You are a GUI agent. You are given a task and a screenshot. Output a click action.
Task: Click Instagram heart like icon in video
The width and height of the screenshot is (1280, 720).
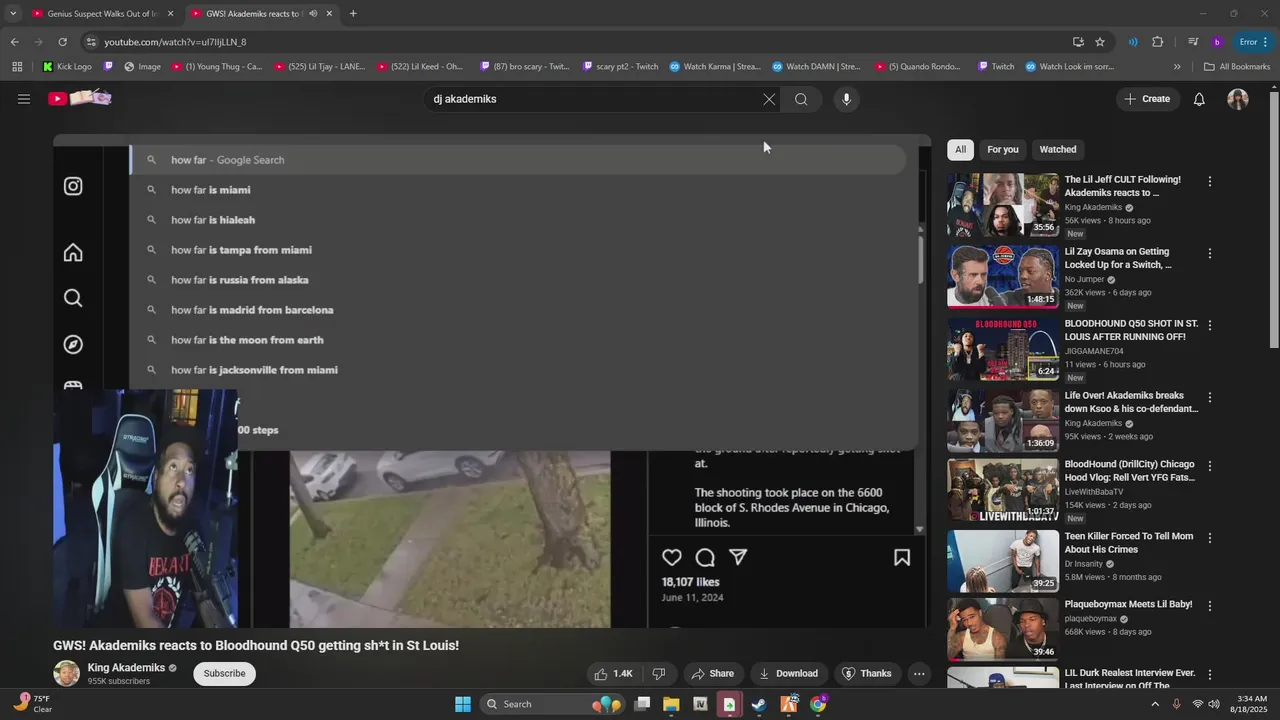(x=672, y=557)
